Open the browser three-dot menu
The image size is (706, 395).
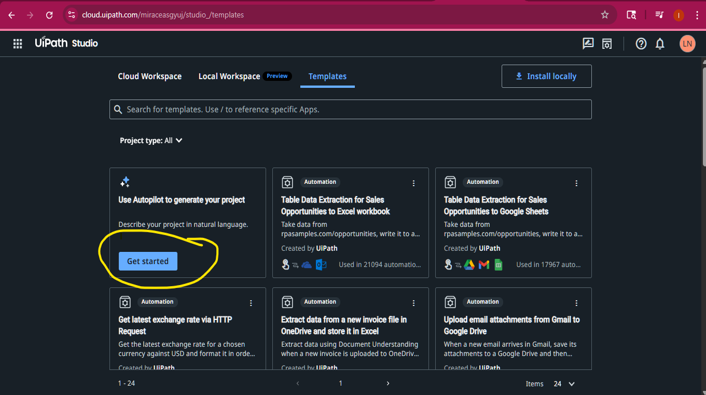point(697,15)
